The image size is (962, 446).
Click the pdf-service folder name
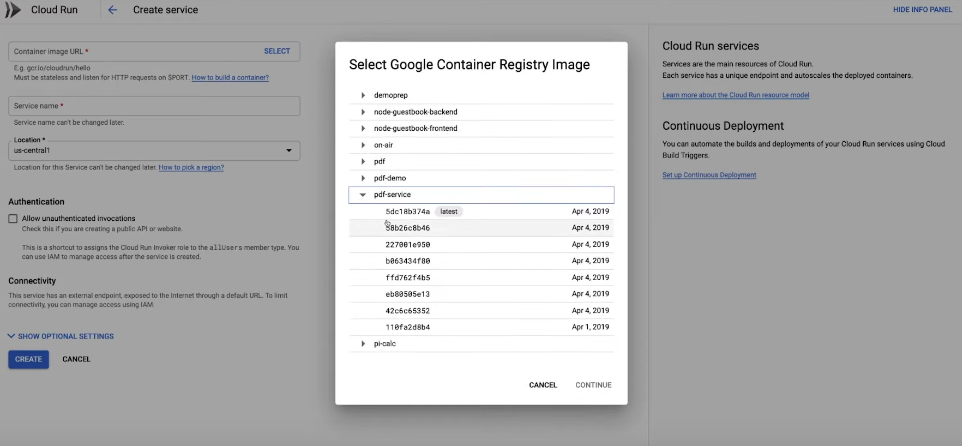click(x=392, y=194)
